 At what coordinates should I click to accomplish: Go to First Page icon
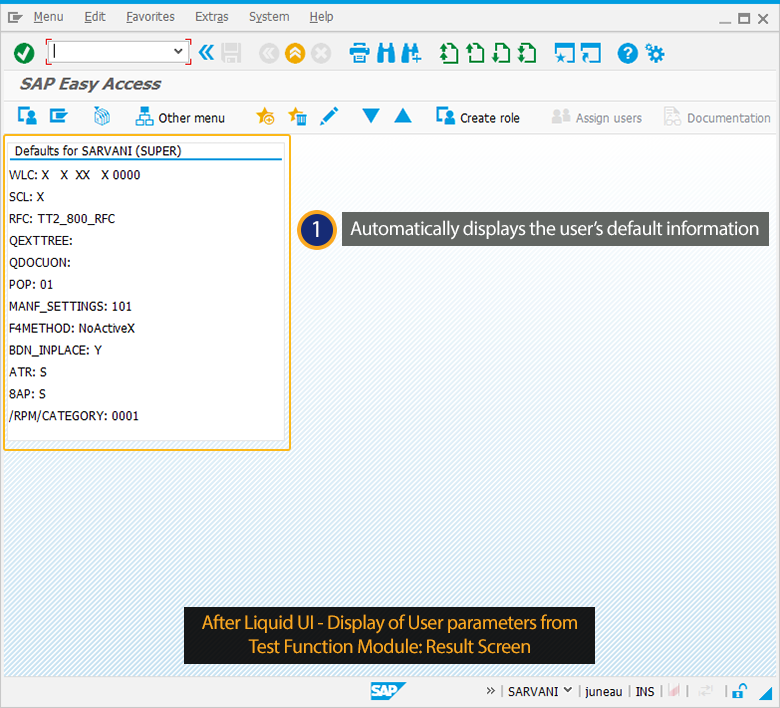[449, 53]
